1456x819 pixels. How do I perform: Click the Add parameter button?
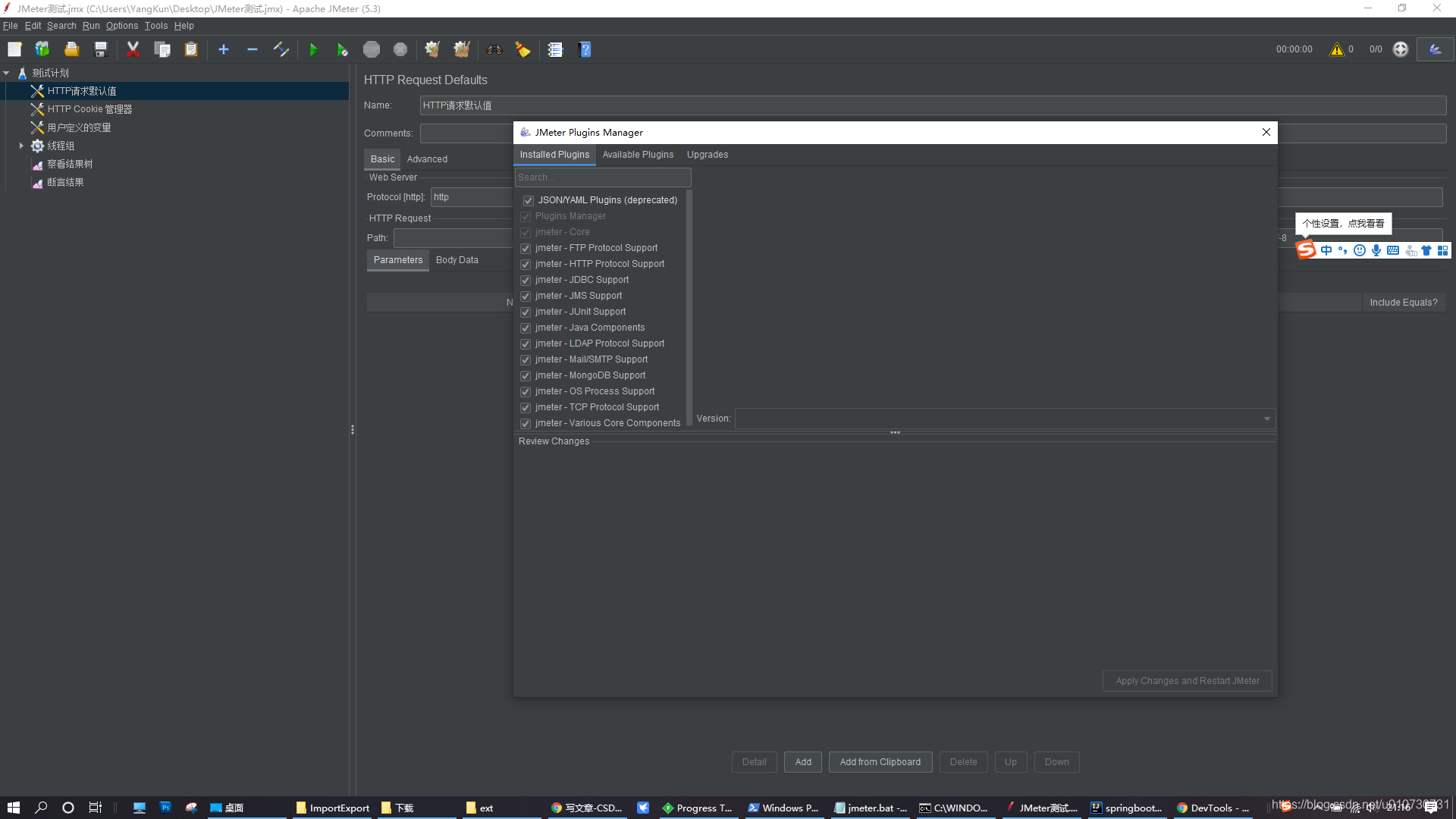[802, 762]
